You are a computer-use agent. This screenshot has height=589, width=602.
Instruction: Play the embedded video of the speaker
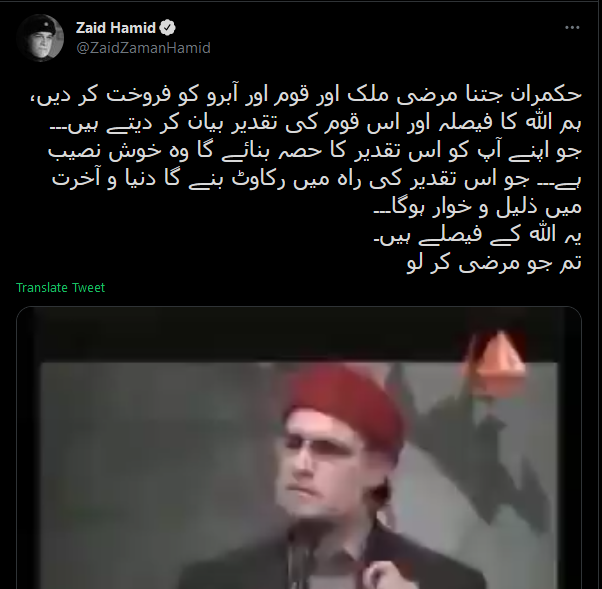coord(299,448)
